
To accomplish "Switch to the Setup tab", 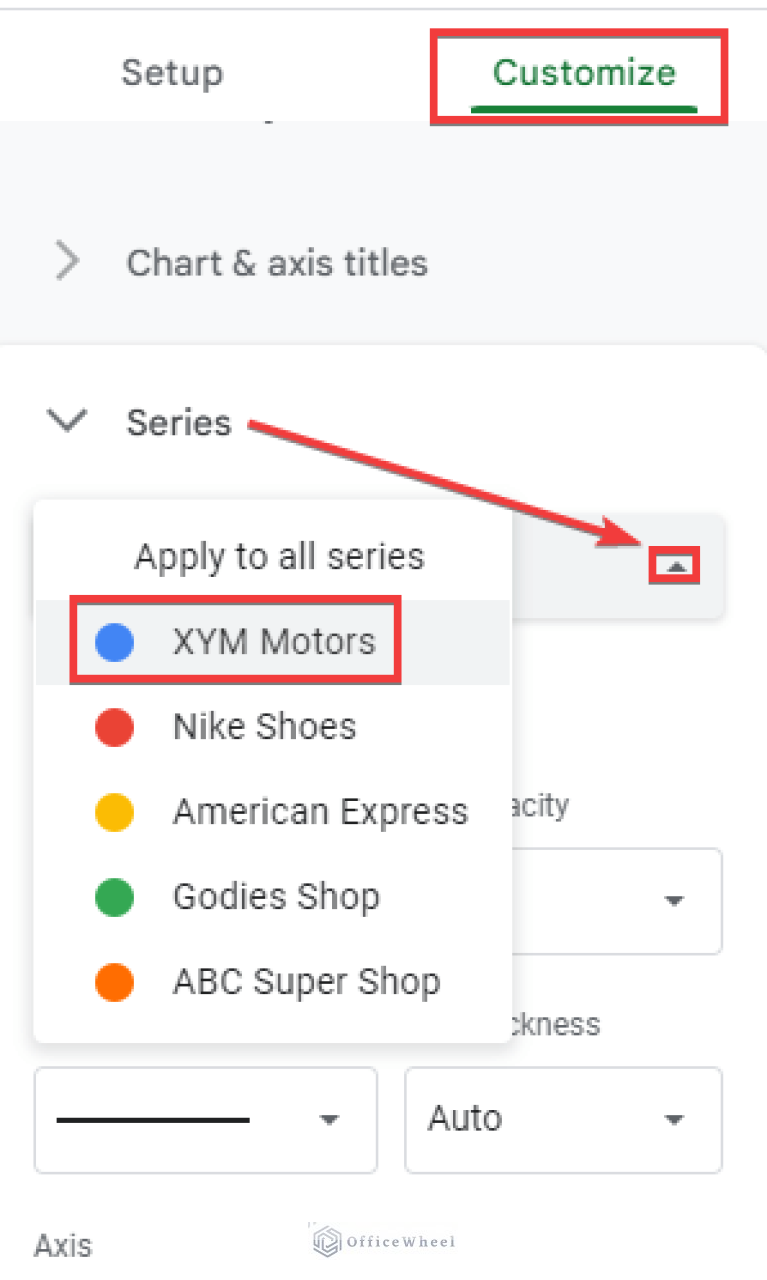I will 171,72.
